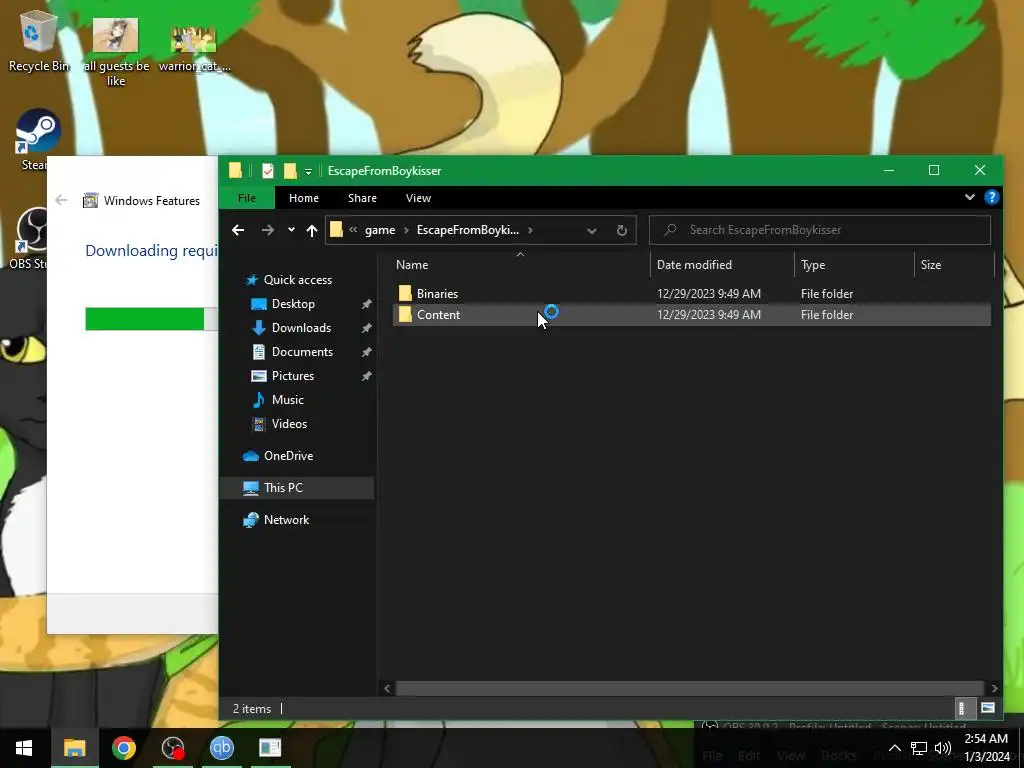Image resolution: width=1024 pixels, height=768 pixels.
Task: Expand the chevron after EscapeFromBoyki breadcrumb
Action: (530, 230)
